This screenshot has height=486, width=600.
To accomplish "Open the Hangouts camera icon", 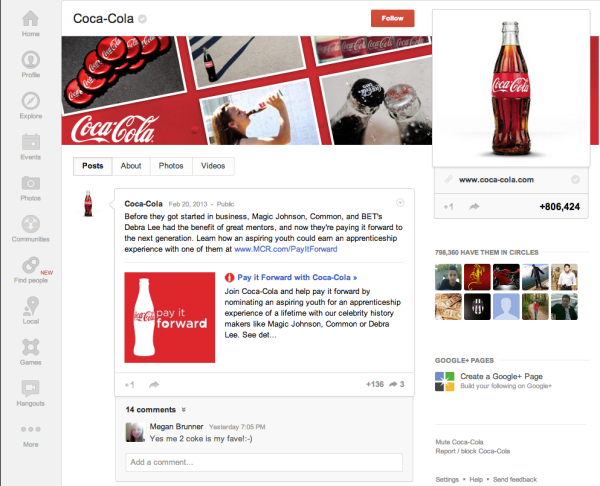I will click(30, 388).
